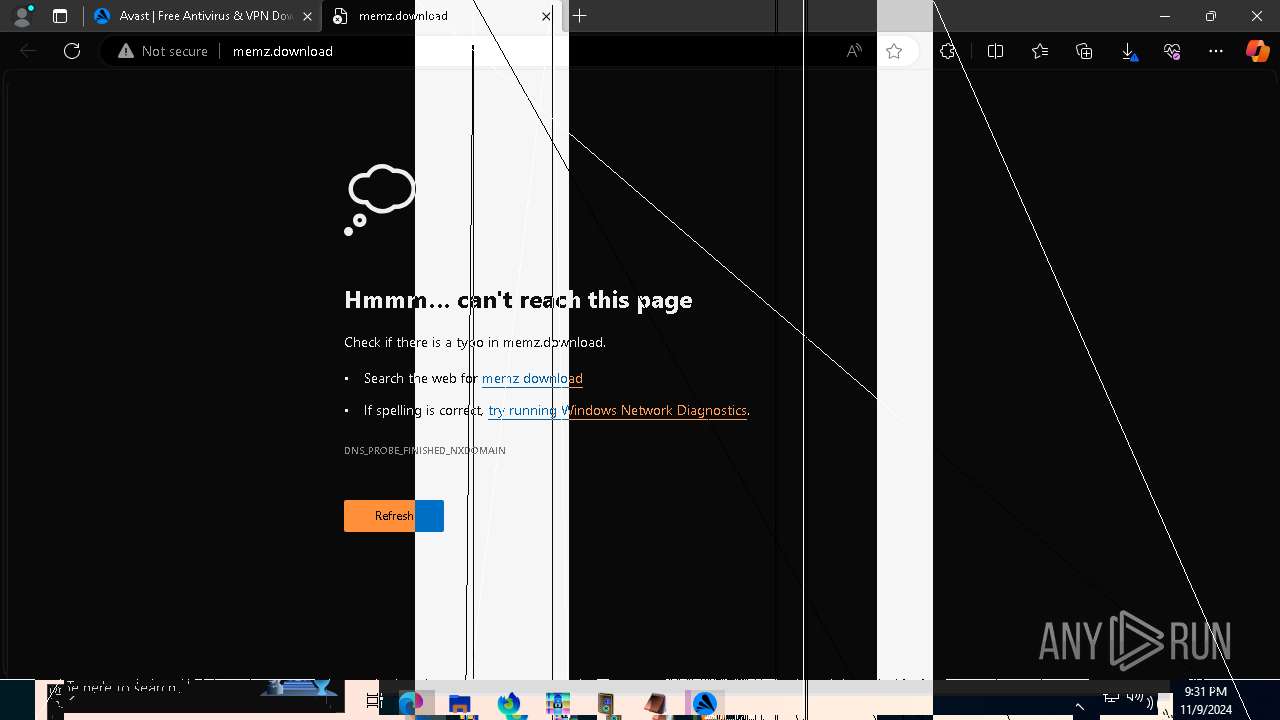The height and width of the screenshot is (720, 1280).
Task: Open the tab actions menu icon
Action: [x=60, y=16]
